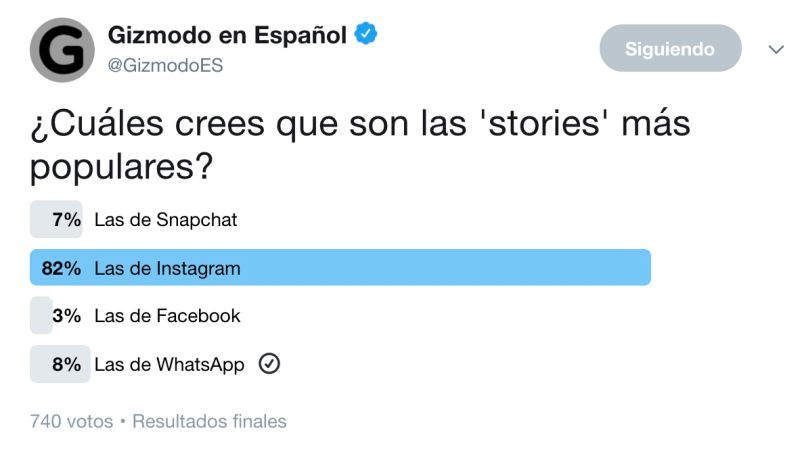
Task: Click the stories poll question text
Action: click(360, 144)
